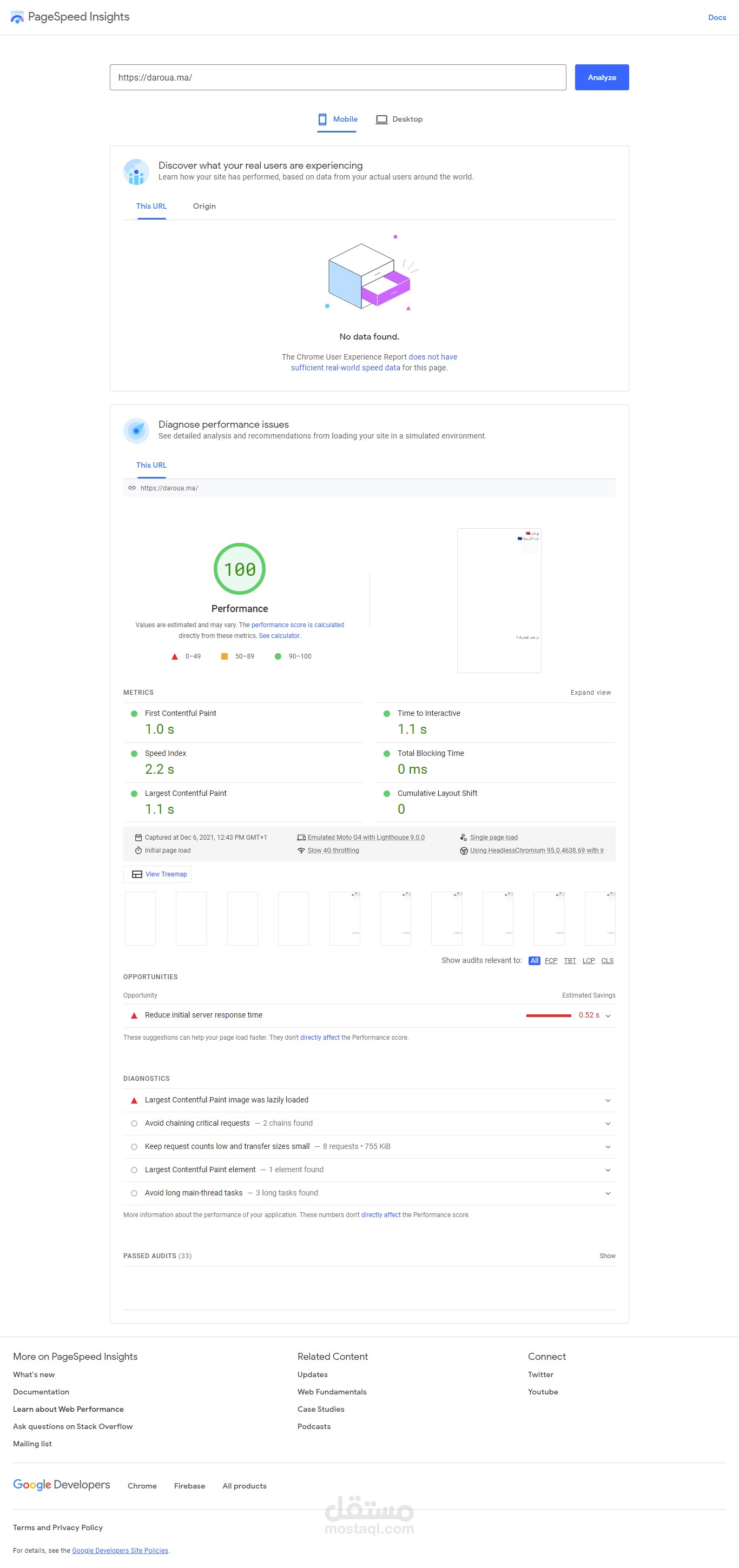Open the See calculator link
The width and height of the screenshot is (739, 1568).
click(x=280, y=635)
